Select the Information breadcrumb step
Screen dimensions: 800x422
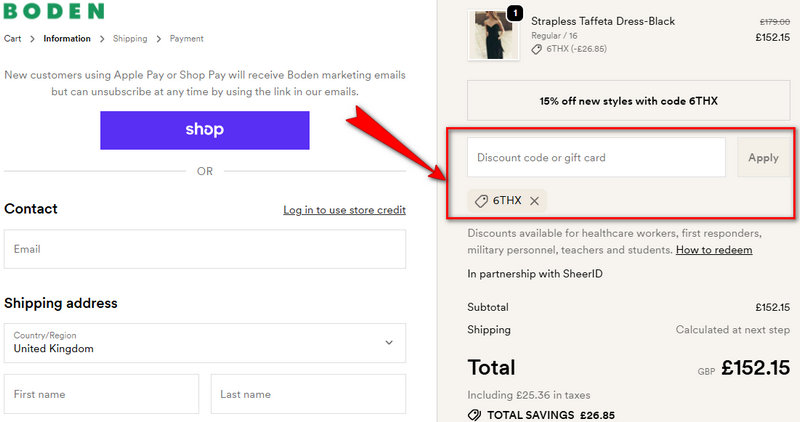coord(67,39)
